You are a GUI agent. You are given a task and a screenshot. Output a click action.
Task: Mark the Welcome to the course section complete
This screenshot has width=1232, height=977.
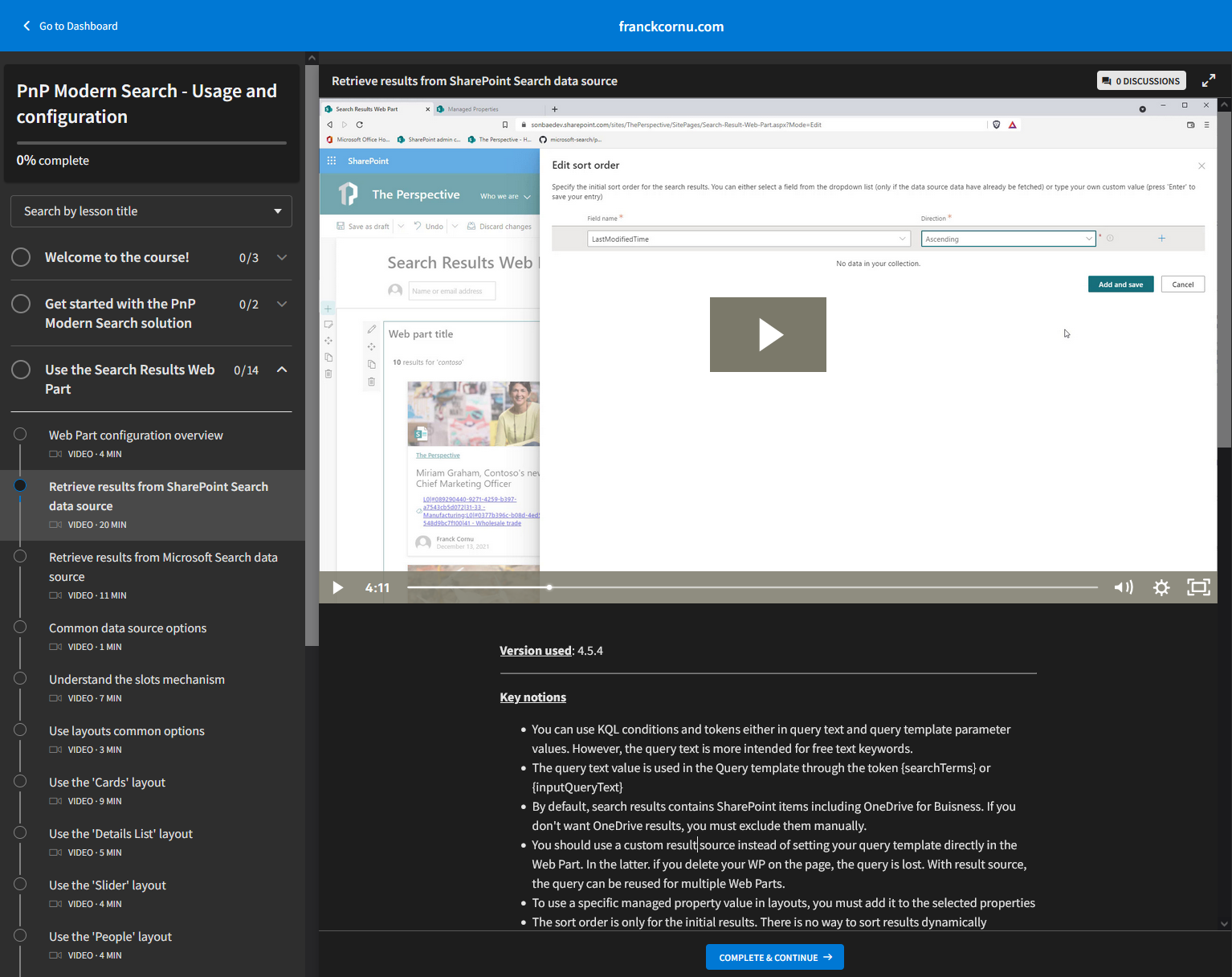coord(21,257)
